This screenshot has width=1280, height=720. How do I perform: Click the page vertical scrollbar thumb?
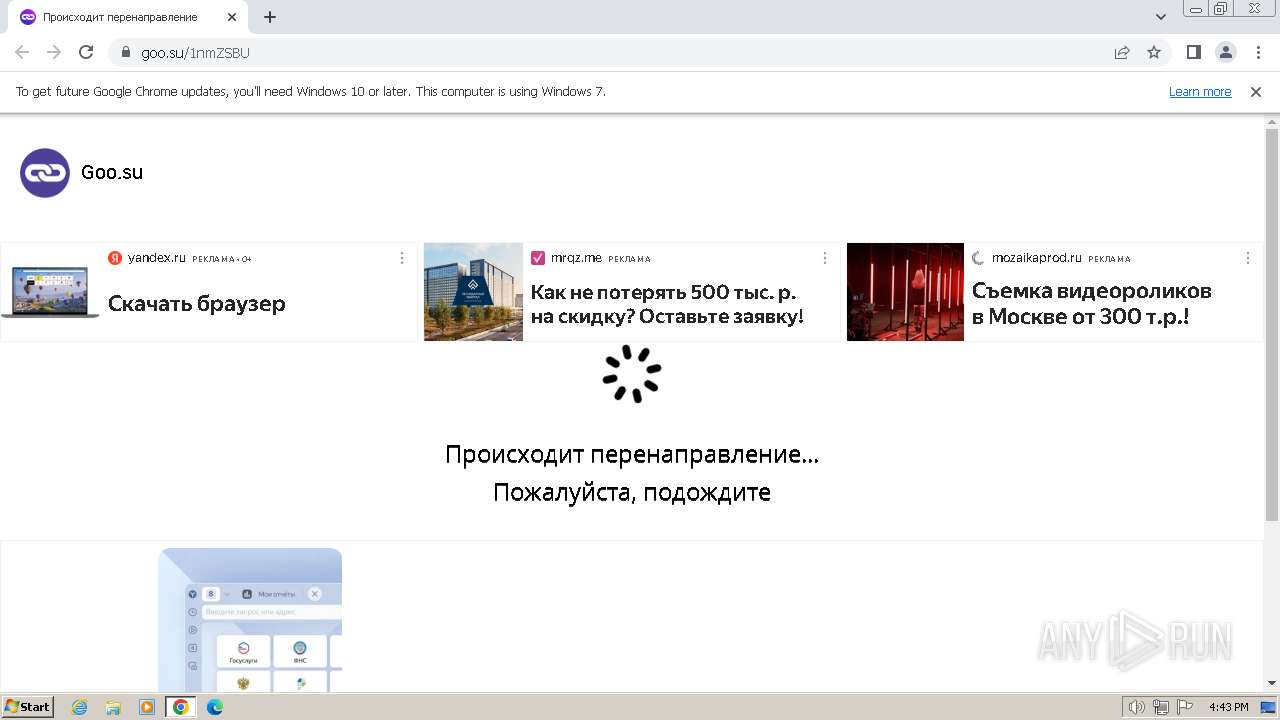pyautogui.click(x=1272, y=325)
